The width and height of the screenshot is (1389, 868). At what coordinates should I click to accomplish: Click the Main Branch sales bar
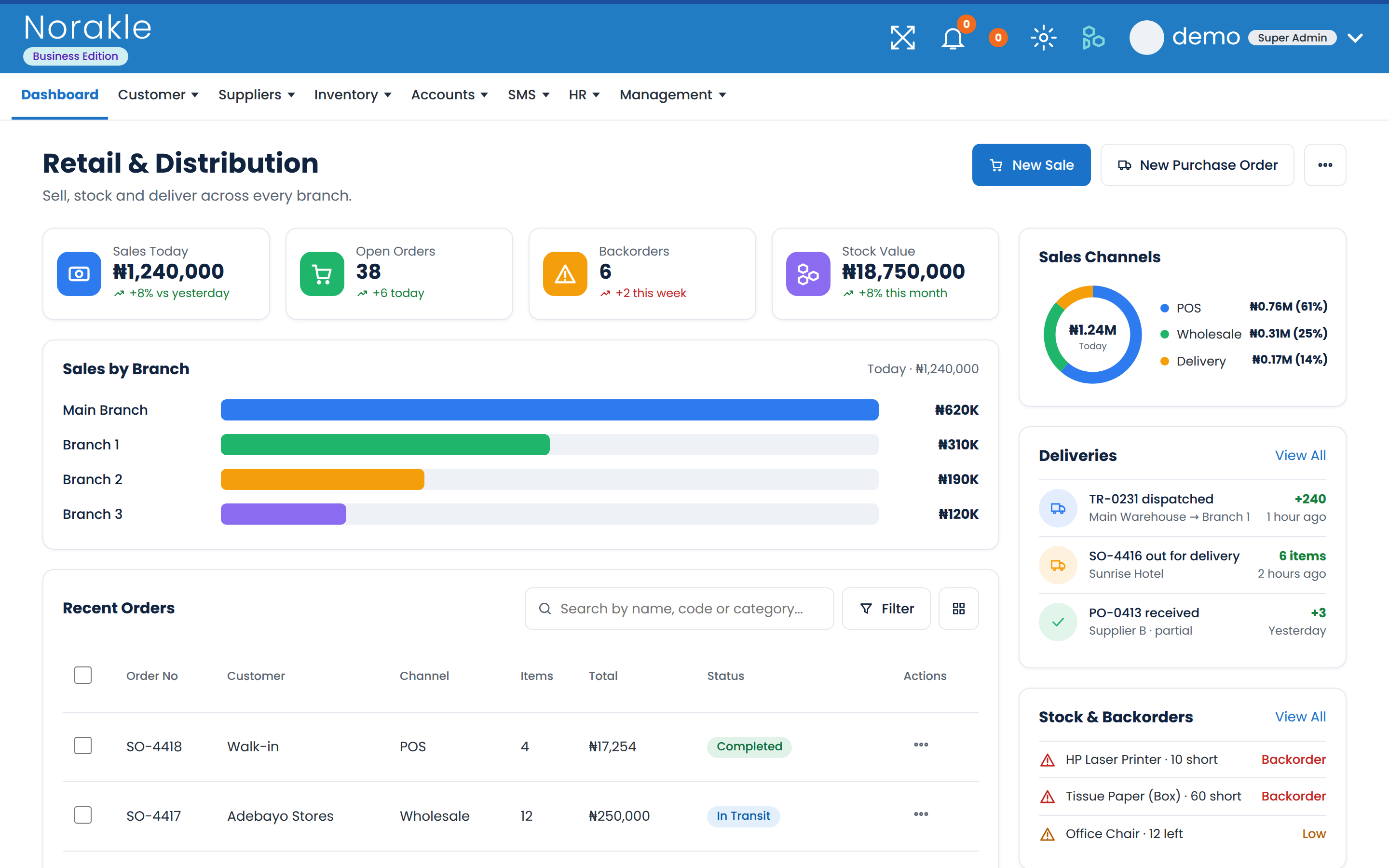(550, 410)
